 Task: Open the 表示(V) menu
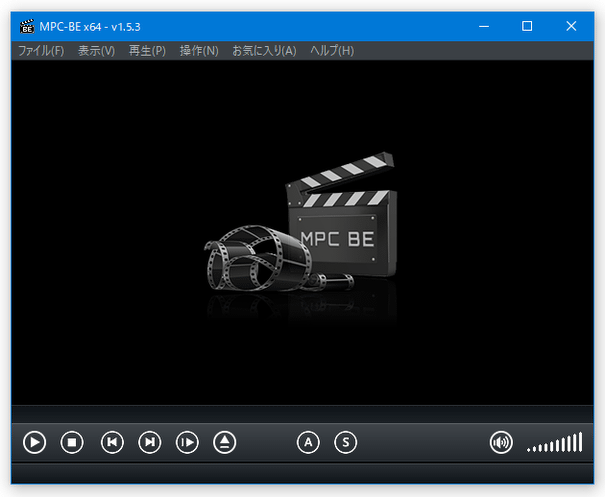[96, 50]
